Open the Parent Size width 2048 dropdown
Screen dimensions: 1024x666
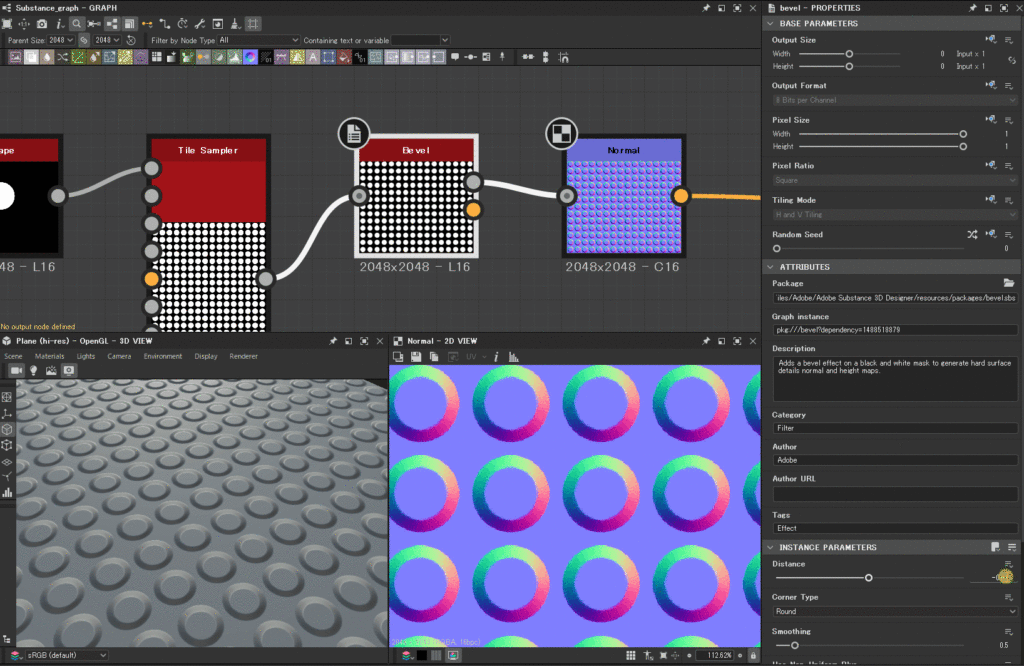click(x=61, y=40)
